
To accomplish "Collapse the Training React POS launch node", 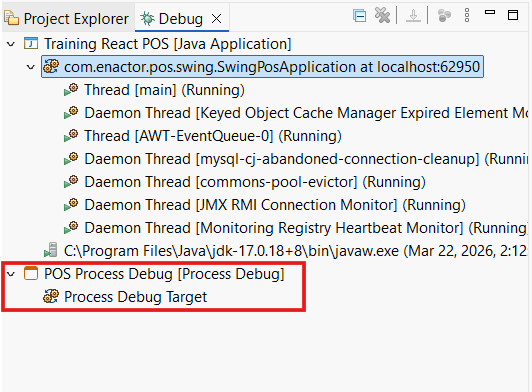I will point(11,44).
